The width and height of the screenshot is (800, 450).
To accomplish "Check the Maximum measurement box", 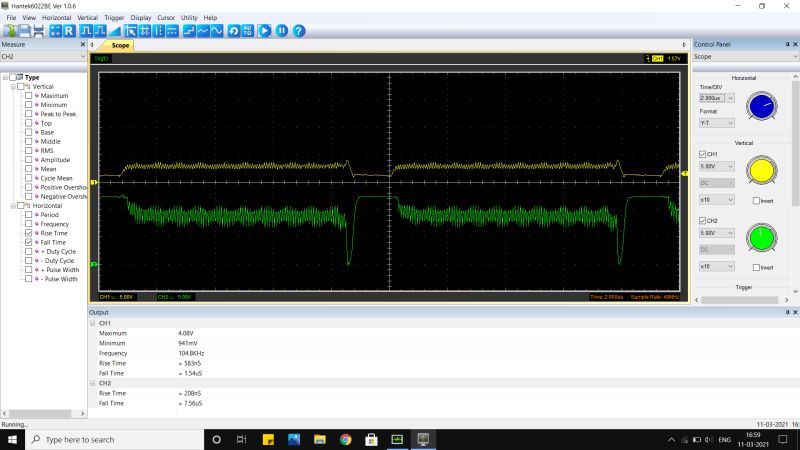I will [29, 95].
